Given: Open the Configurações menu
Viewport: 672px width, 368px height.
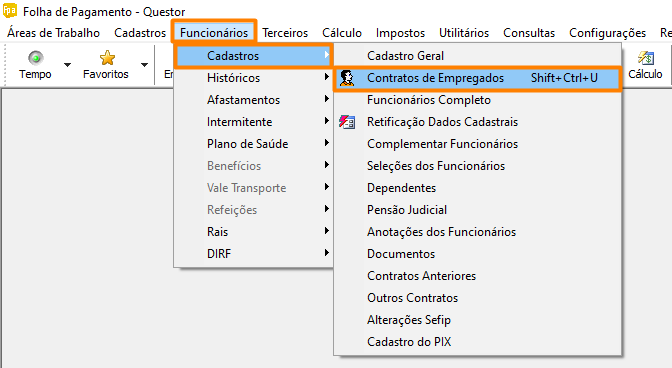Looking at the screenshot, I should click(607, 33).
